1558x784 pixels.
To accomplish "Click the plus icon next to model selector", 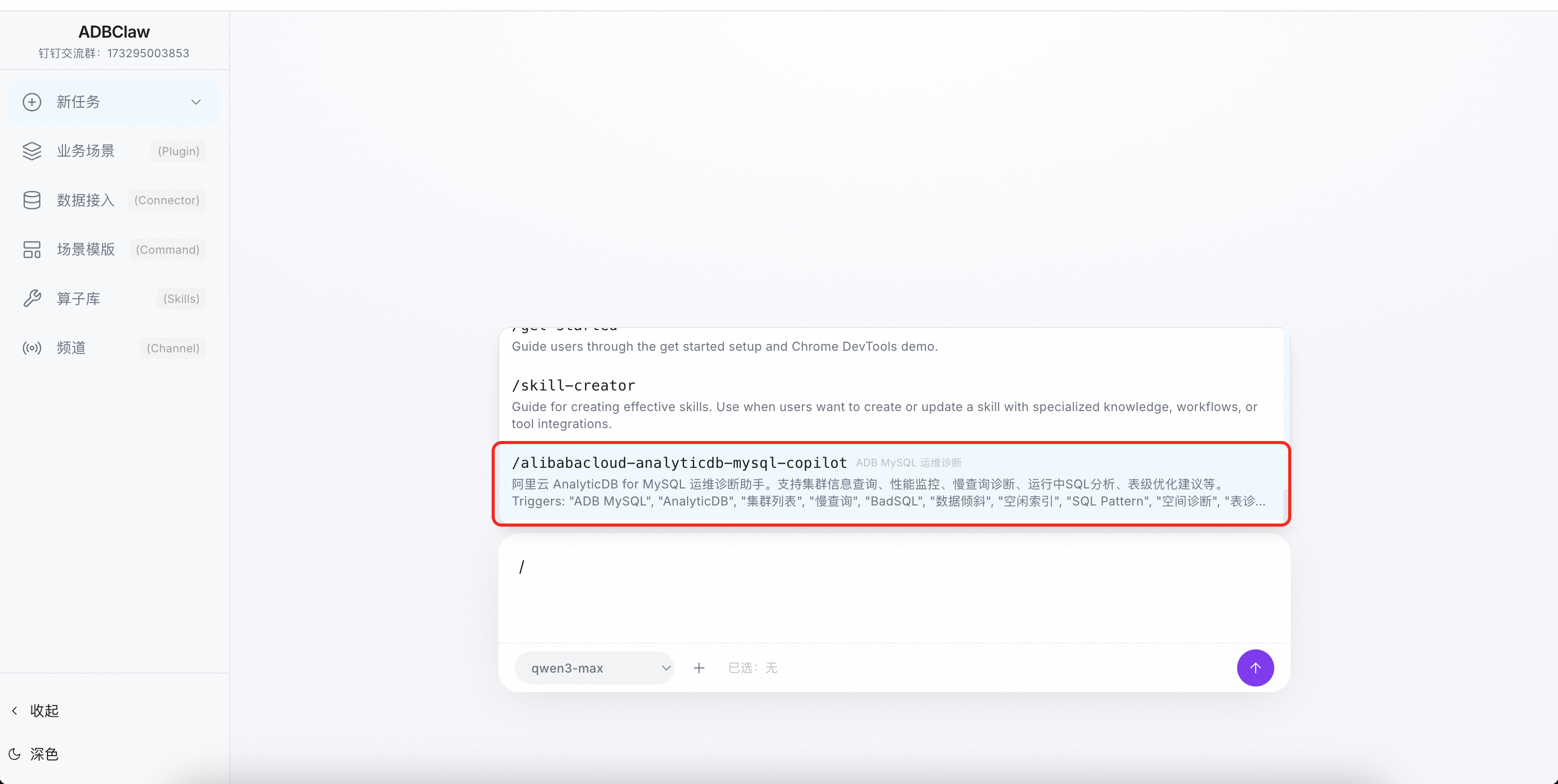I will 699,667.
